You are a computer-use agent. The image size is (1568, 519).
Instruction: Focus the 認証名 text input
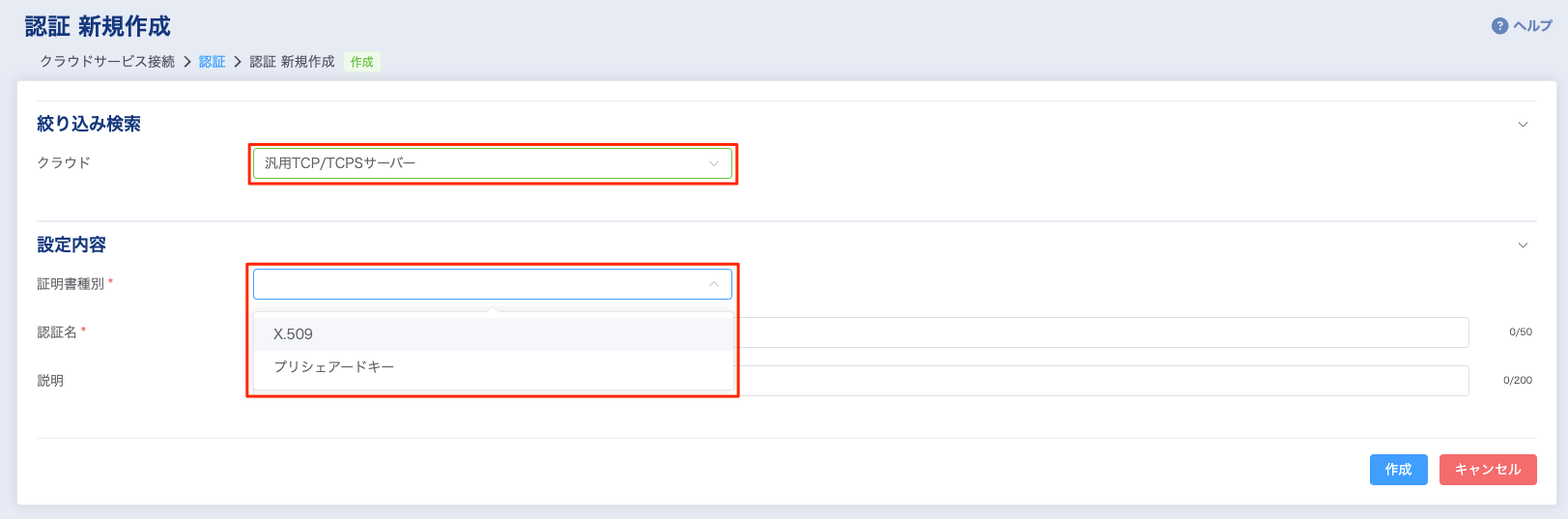[x=1101, y=332]
